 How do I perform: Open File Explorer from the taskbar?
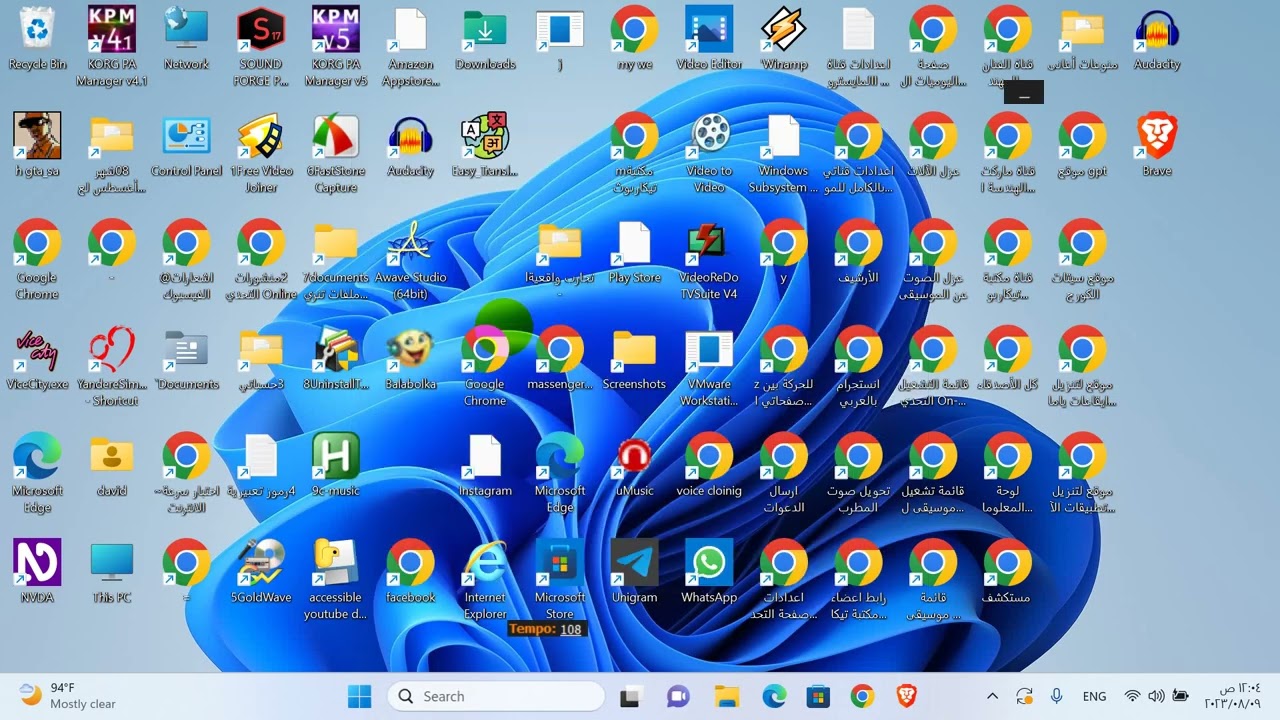pyautogui.click(x=726, y=696)
